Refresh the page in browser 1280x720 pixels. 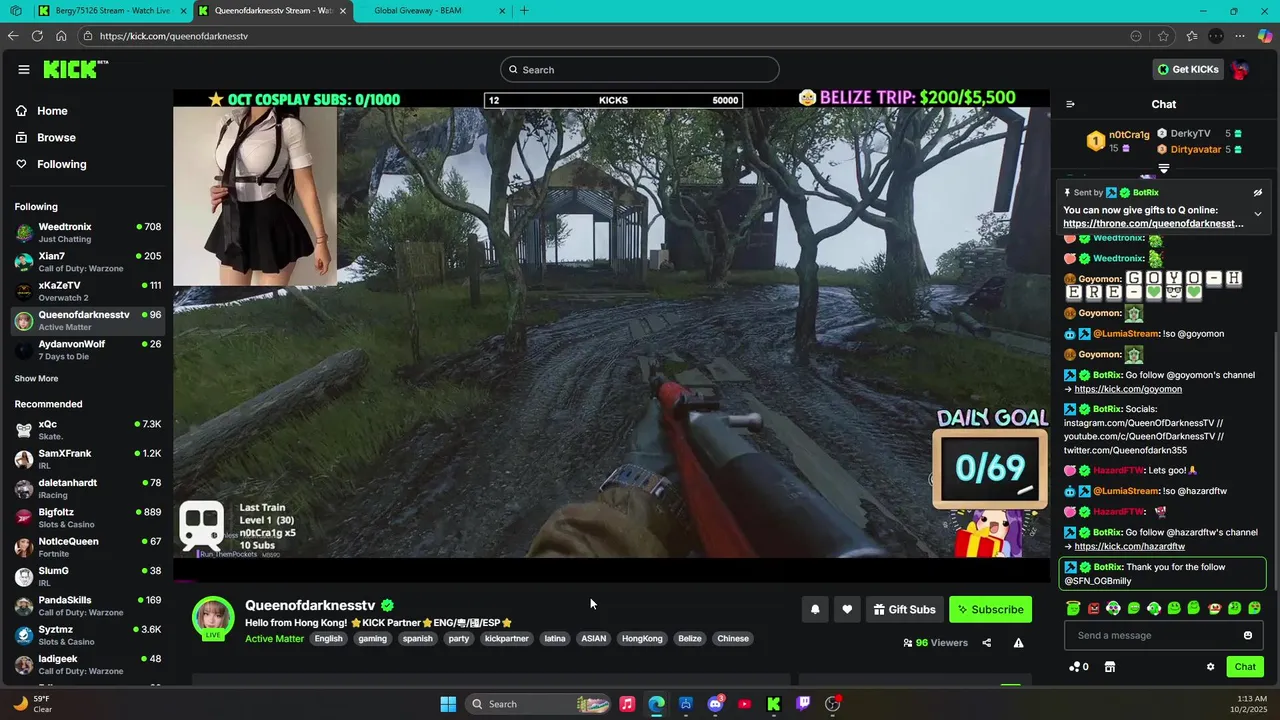[37, 36]
